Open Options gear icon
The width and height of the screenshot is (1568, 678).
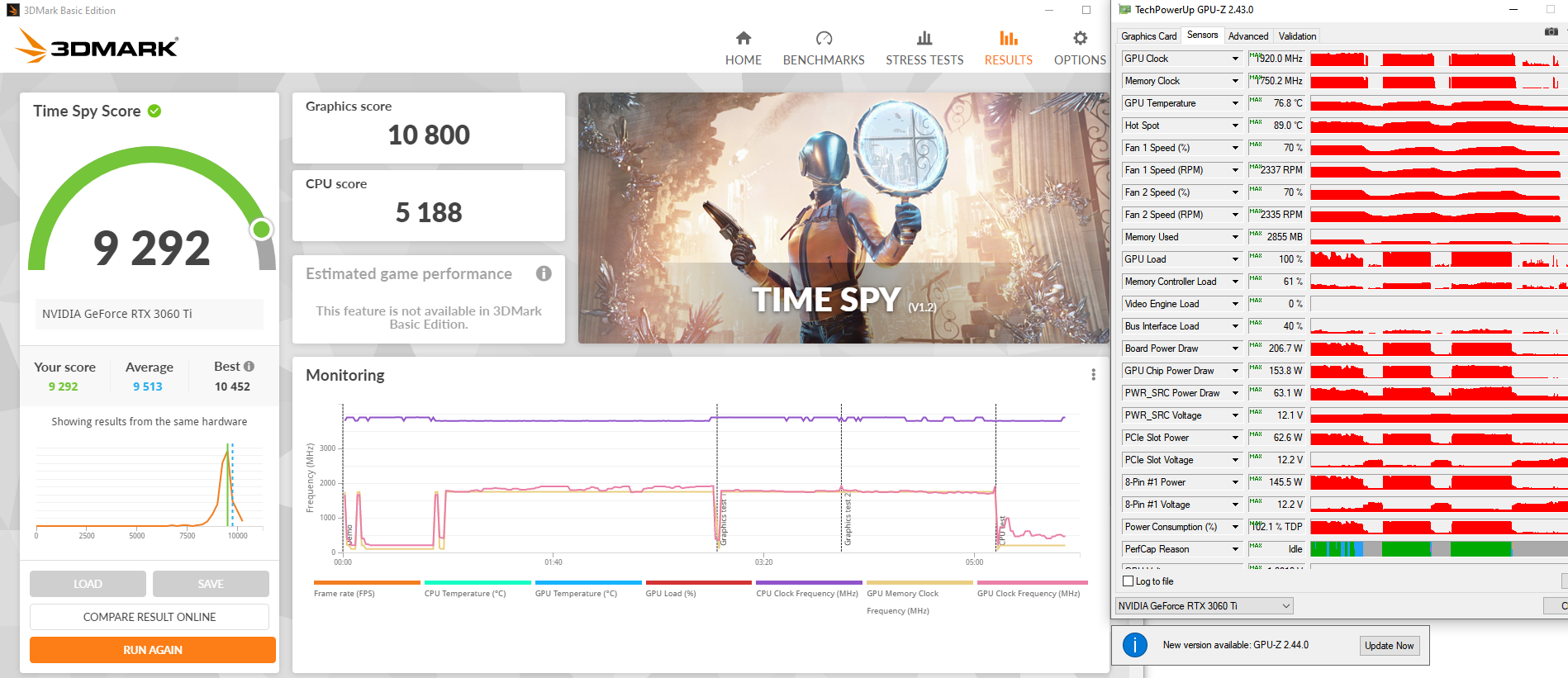coord(1080,38)
